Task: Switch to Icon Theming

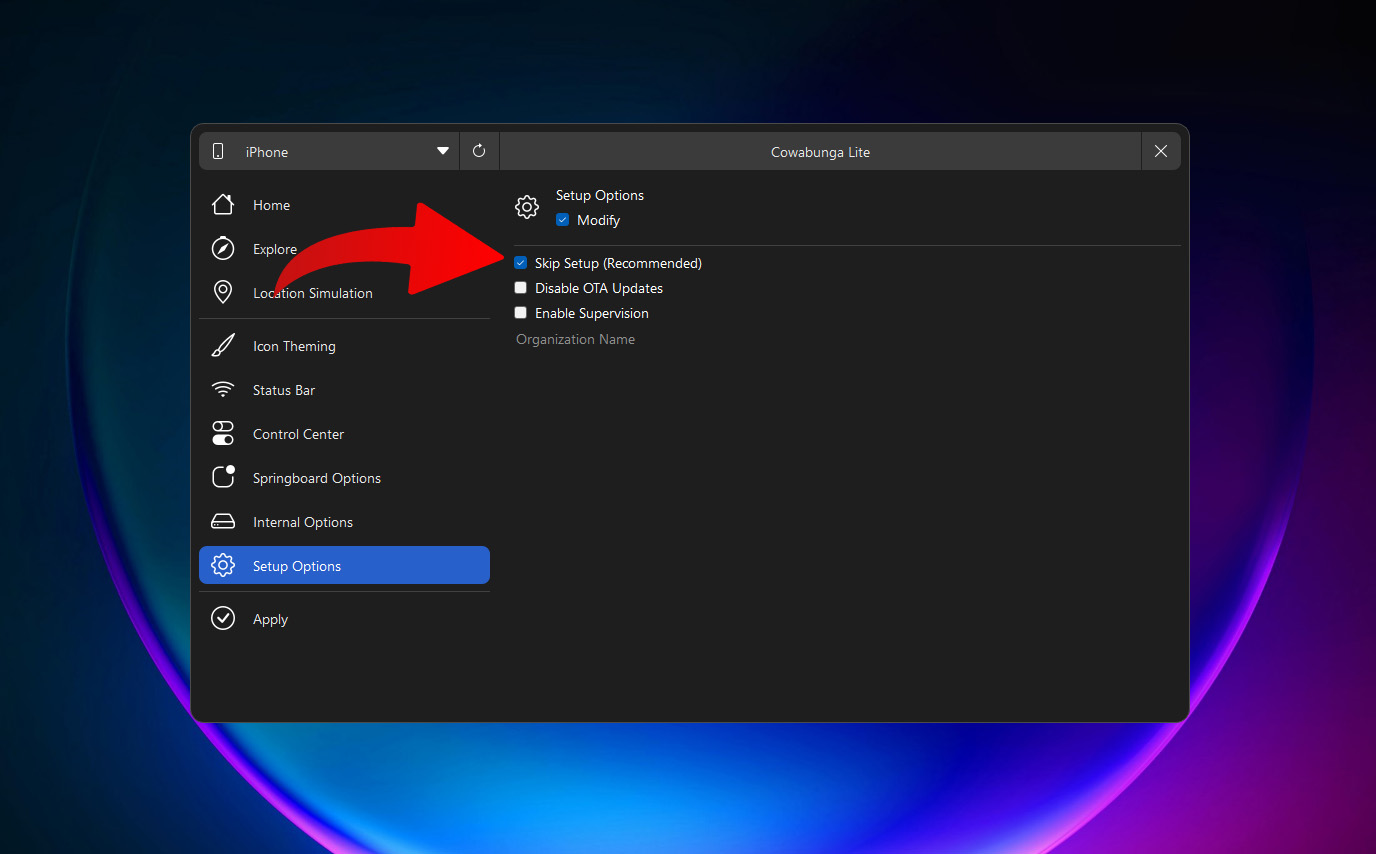Action: [x=344, y=346]
